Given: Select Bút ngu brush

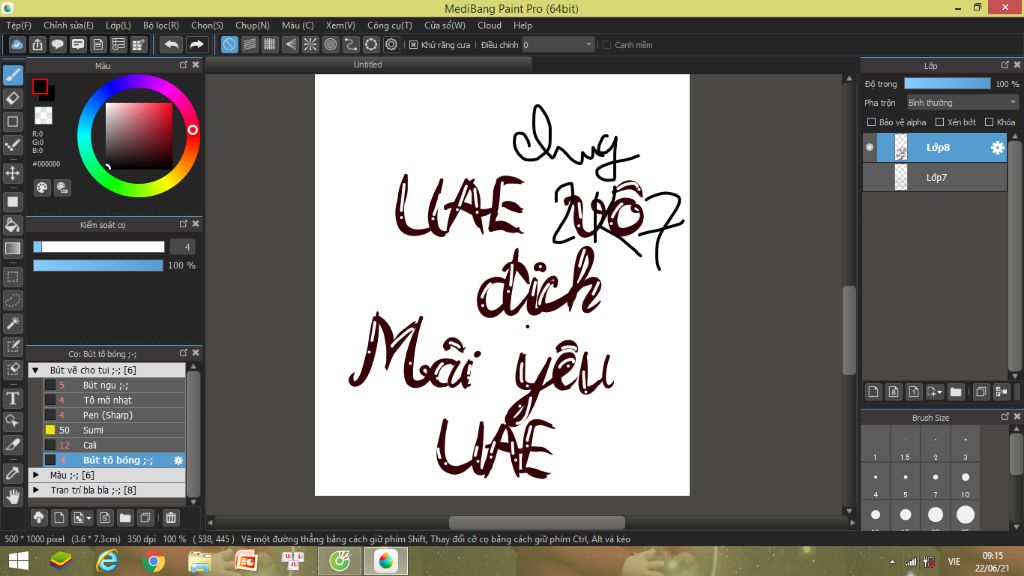Looking at the screenshot, I should [x=114, y=385].
